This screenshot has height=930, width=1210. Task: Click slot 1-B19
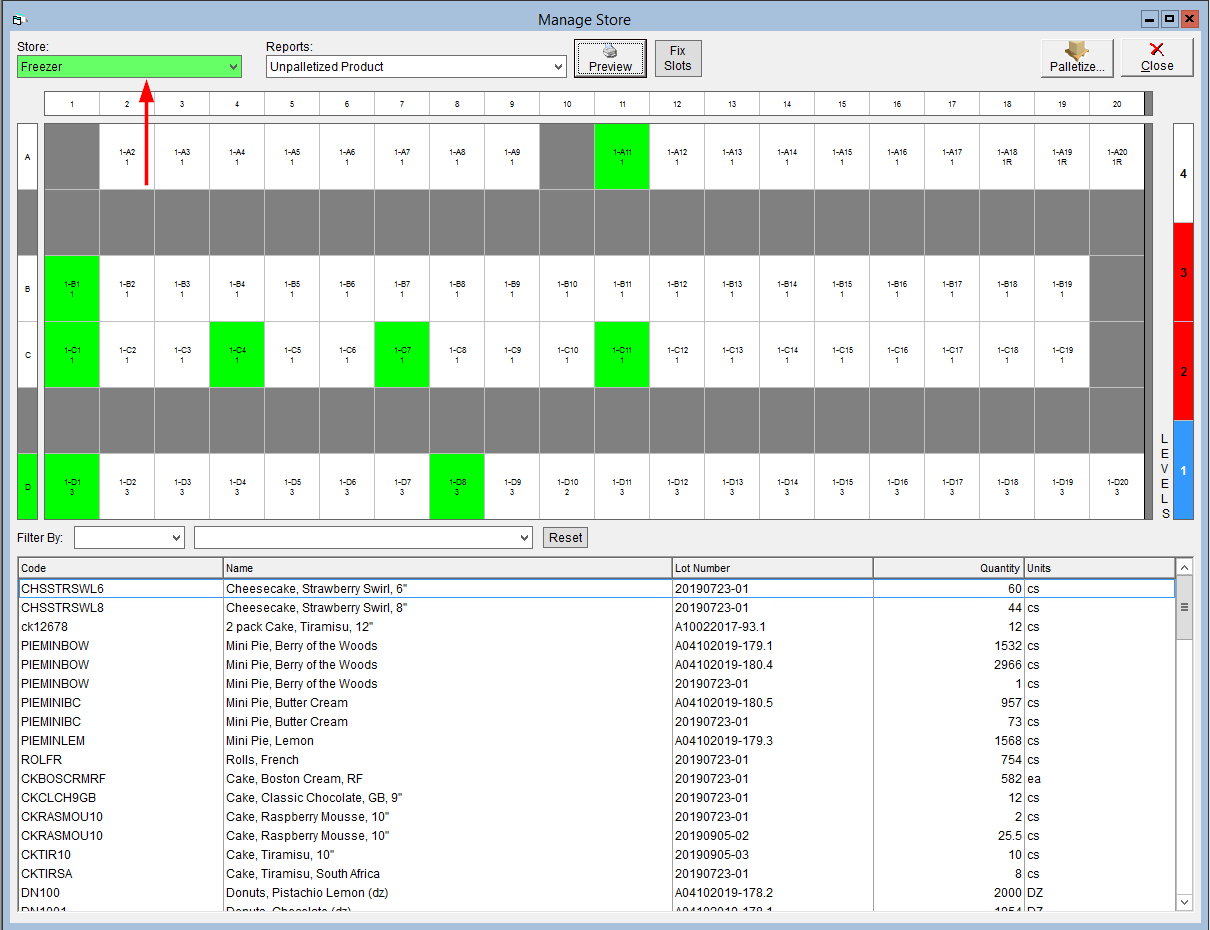(1062, 289)
